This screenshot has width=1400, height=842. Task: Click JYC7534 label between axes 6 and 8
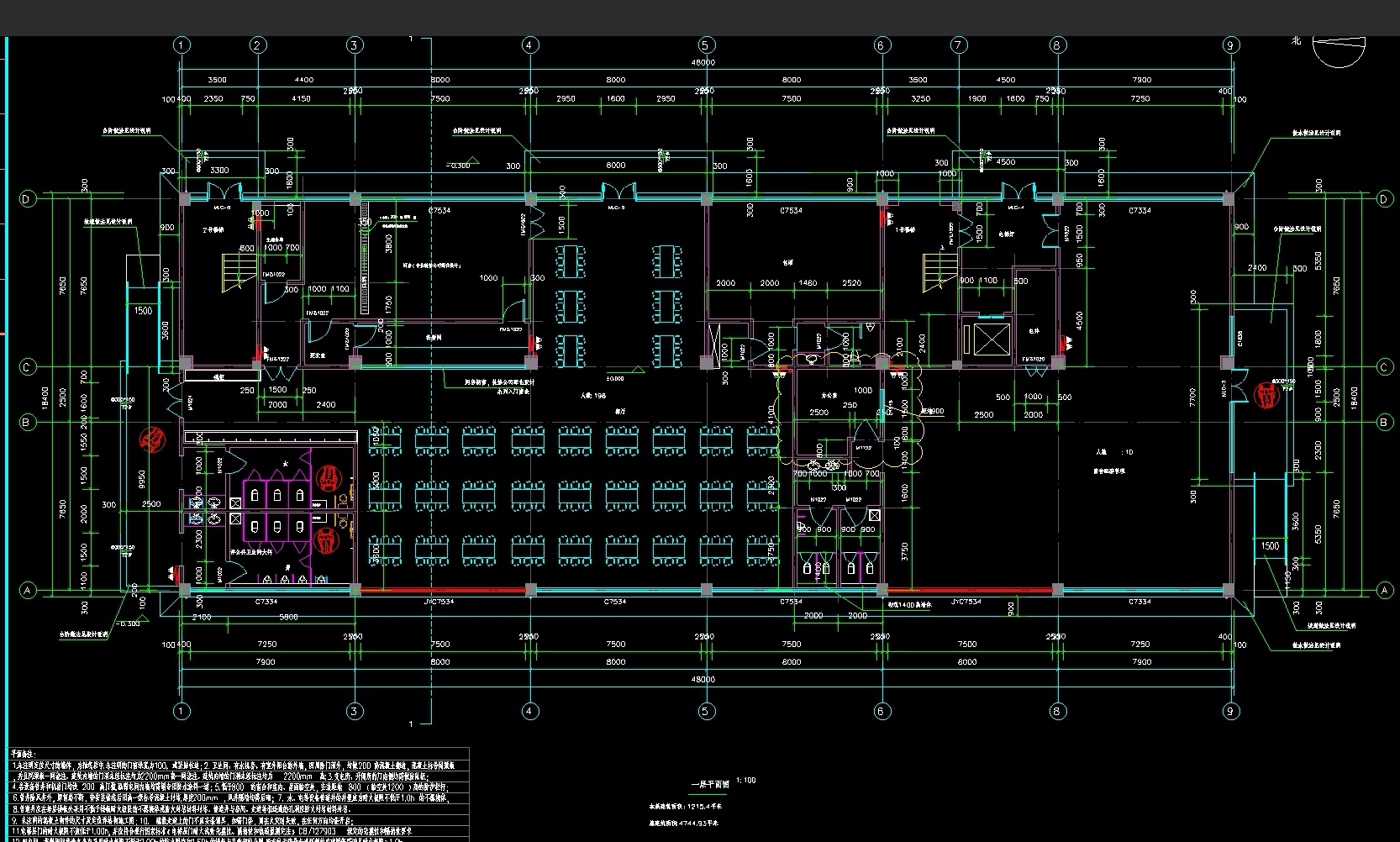966,602
